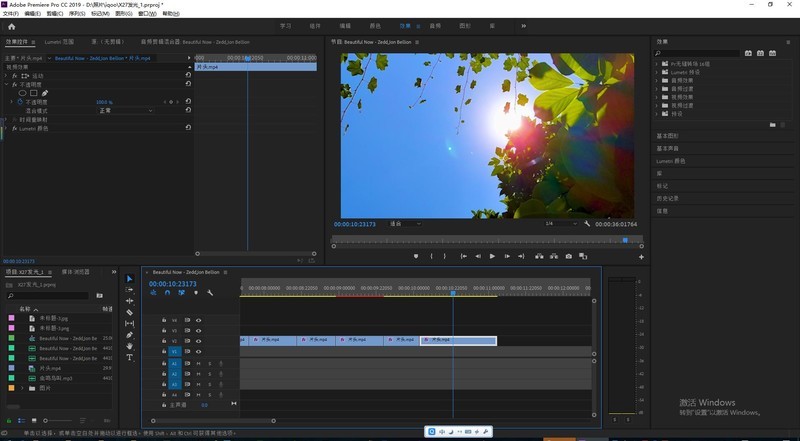Viewport: 800px width, 441px height.
Task: Select the Hand tool
Action: (130, 346)
